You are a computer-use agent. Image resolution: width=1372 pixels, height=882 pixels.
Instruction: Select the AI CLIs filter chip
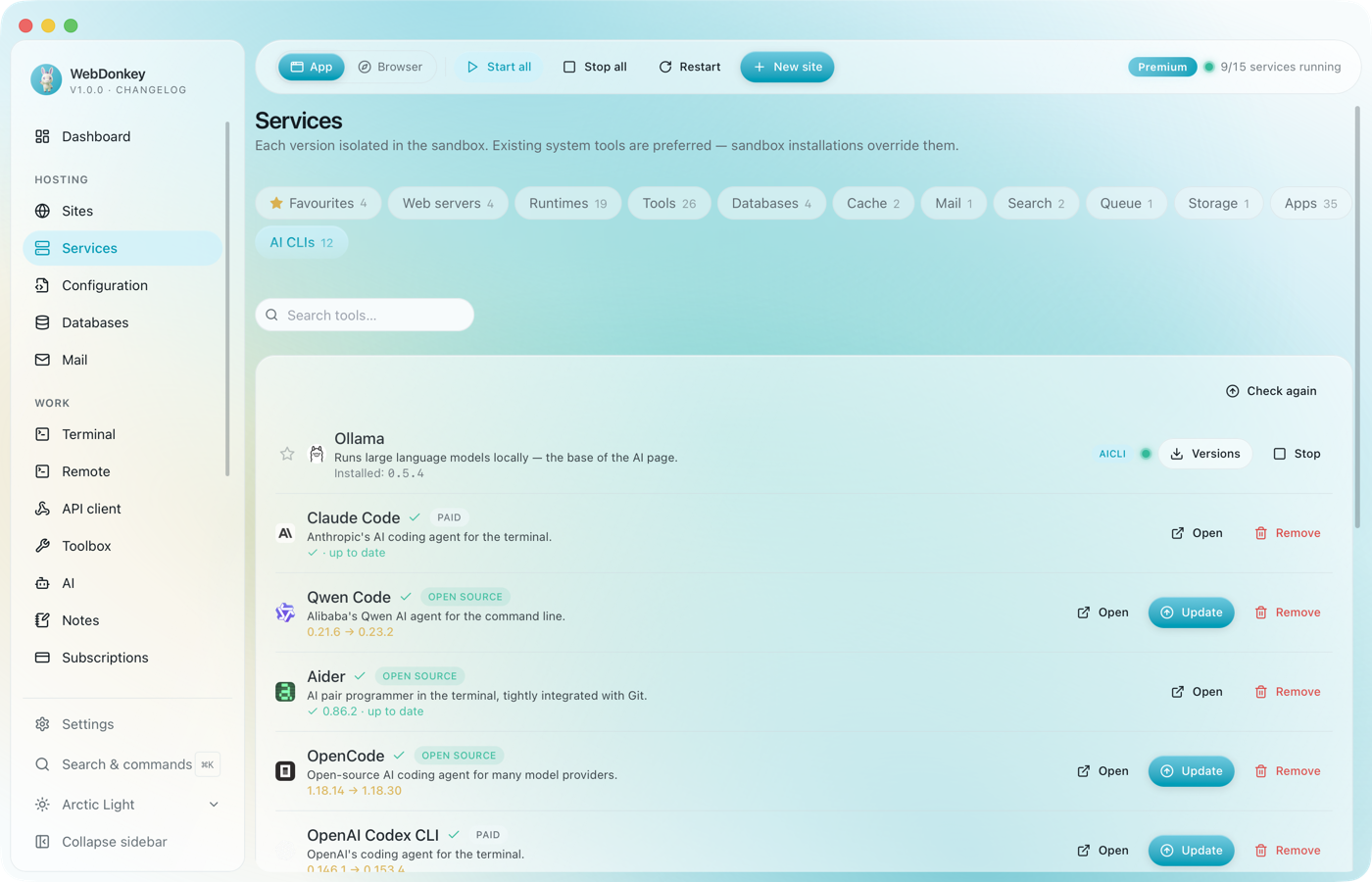click(x=302, y=242)
